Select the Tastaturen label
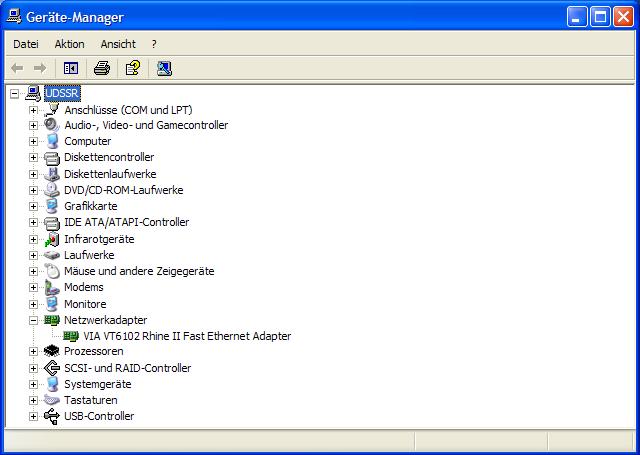 click(91, 400)
